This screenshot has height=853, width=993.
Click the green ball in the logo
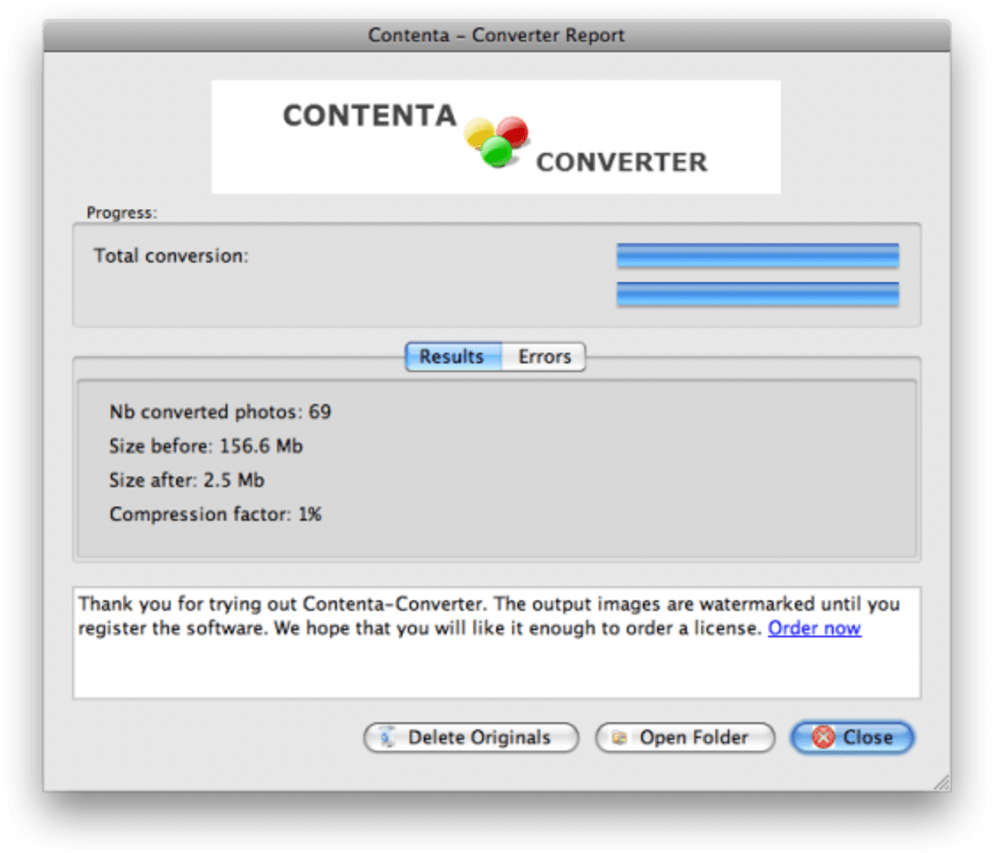[x=496, y=152]
